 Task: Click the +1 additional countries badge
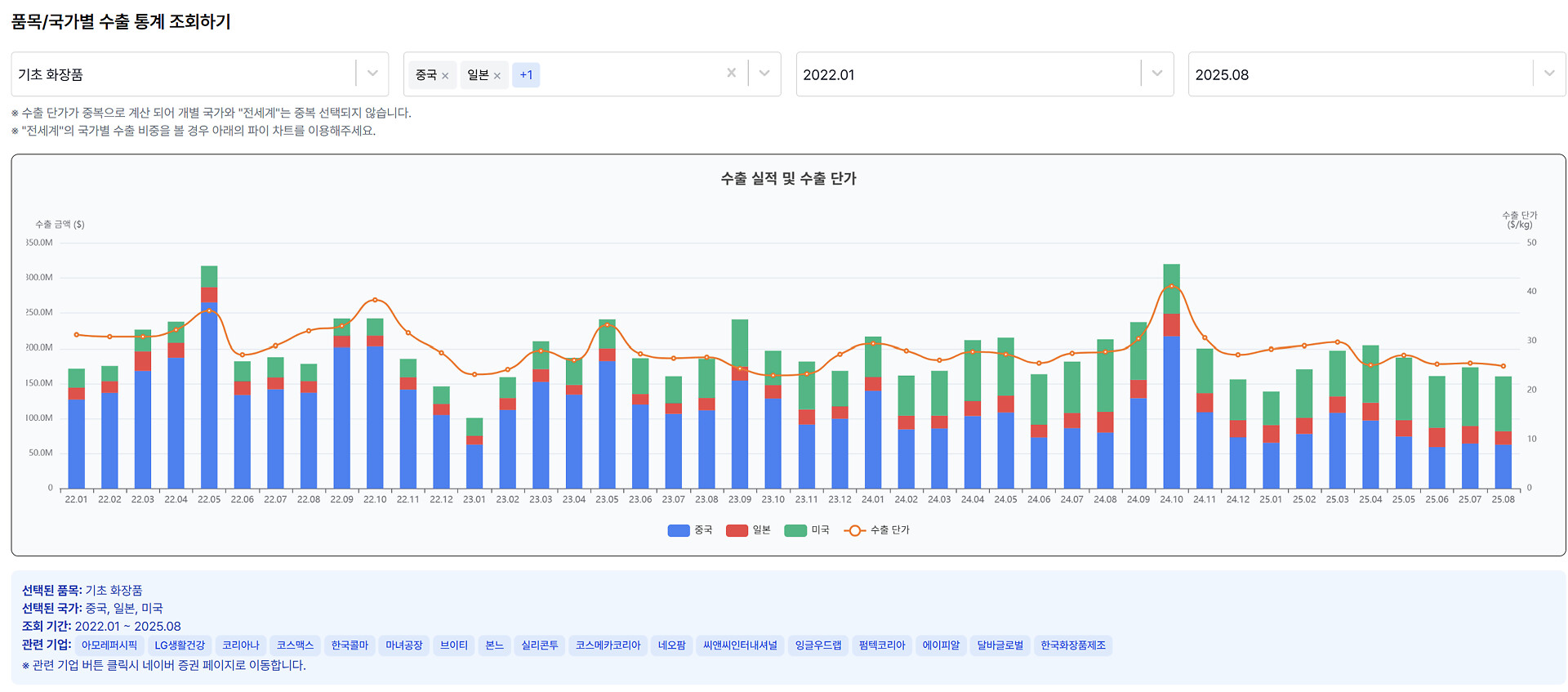[526, 75]
